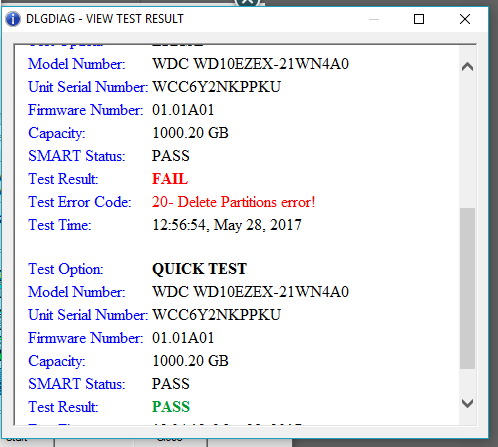The width and height of the screenshot is (498, 447).
Task: Click the blue info icon in title bar
Action: tap(13, 19)
